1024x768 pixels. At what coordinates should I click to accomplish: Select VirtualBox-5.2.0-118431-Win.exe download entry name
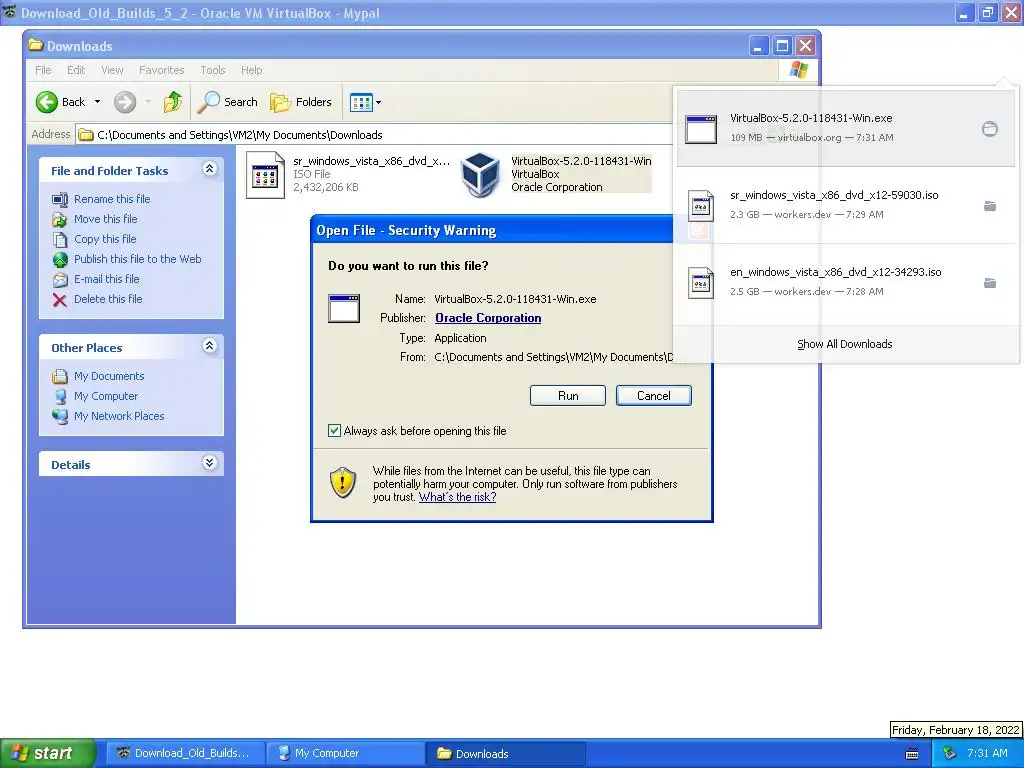[x=811, y=118]
